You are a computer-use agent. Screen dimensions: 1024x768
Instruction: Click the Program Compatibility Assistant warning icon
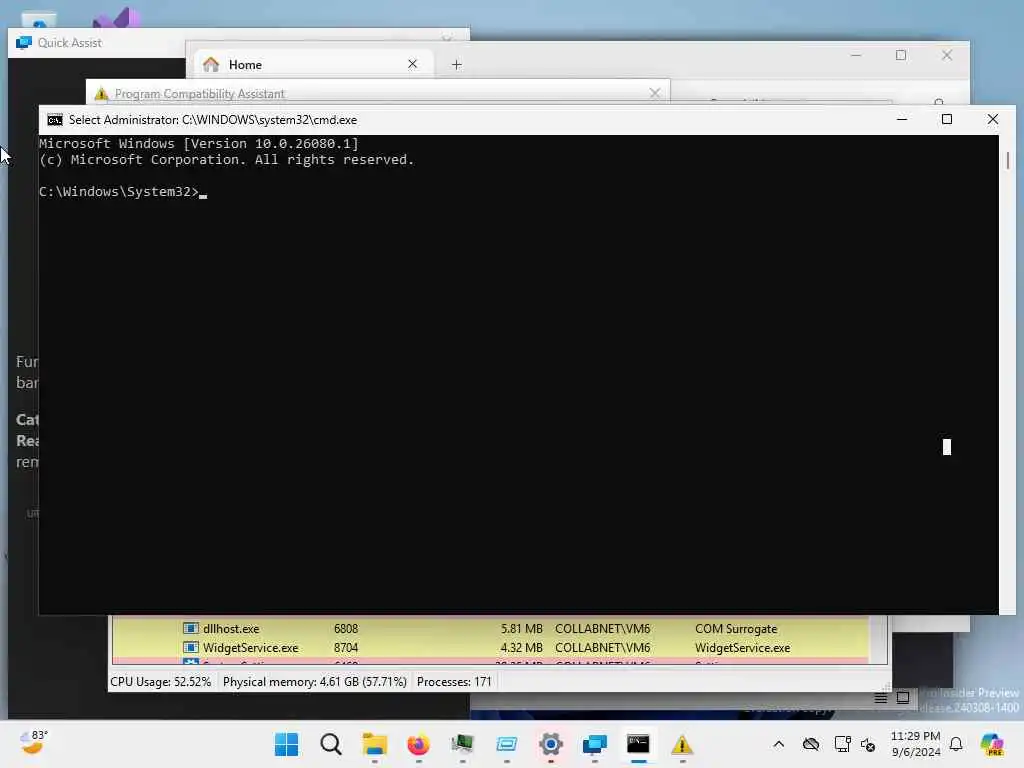coord(101,94)
